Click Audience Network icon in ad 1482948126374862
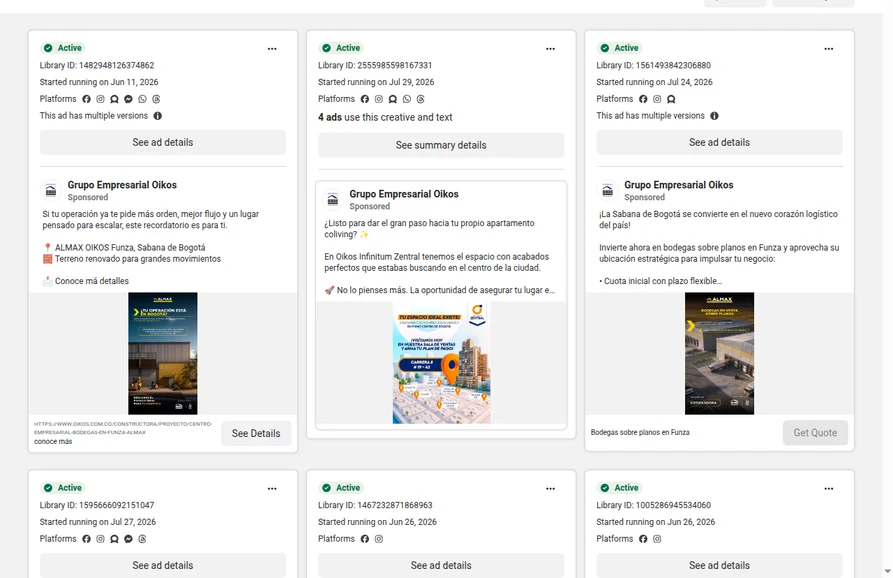The width and height of the screenshot is (893, 578). 114,99
